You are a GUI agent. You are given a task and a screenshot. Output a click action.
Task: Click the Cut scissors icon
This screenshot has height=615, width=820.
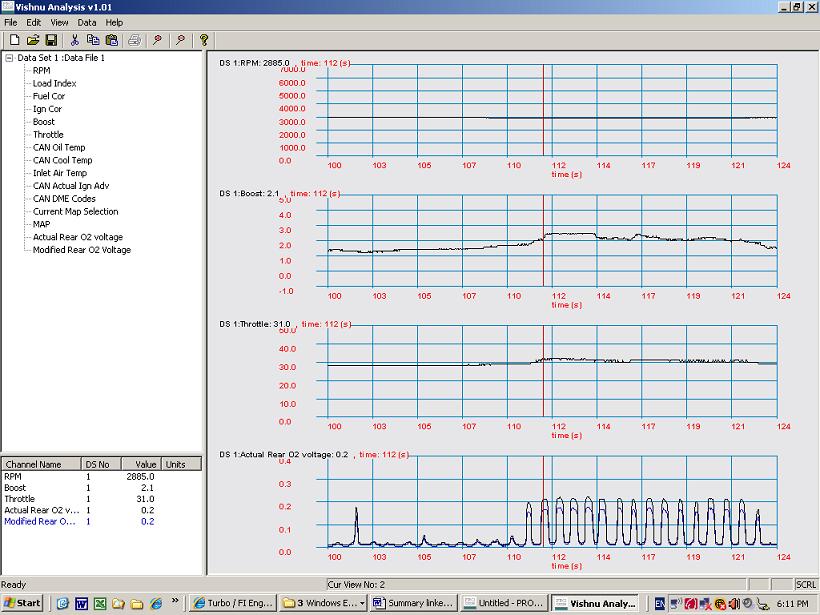(74, 40)
